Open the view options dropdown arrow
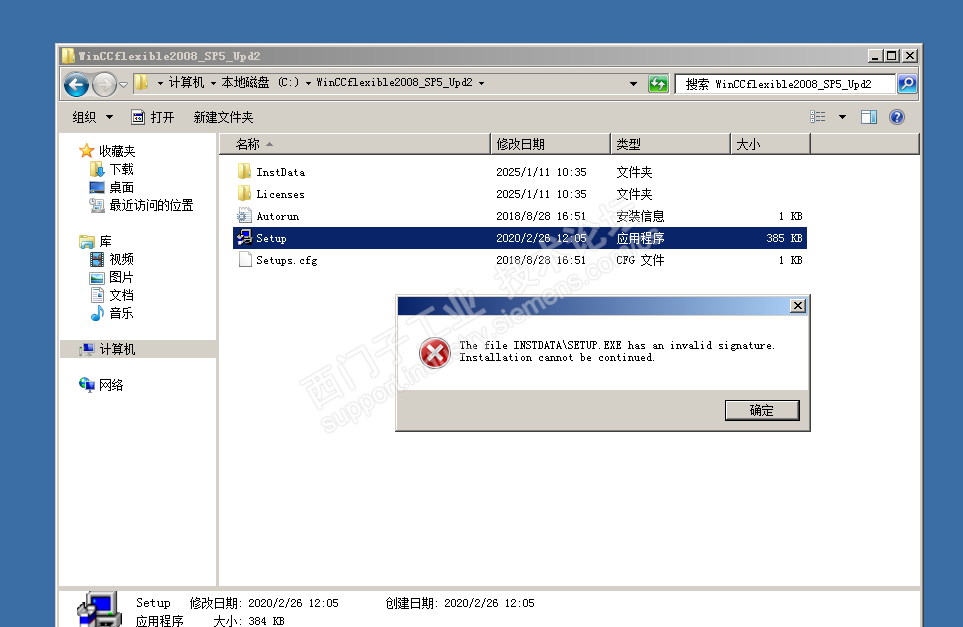 (x=843, y=117)
